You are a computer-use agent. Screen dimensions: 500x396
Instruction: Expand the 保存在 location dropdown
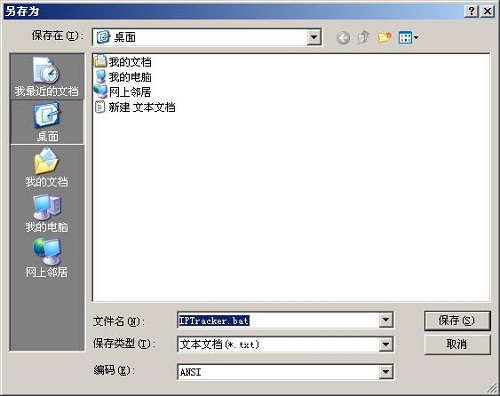pos(314,37)
